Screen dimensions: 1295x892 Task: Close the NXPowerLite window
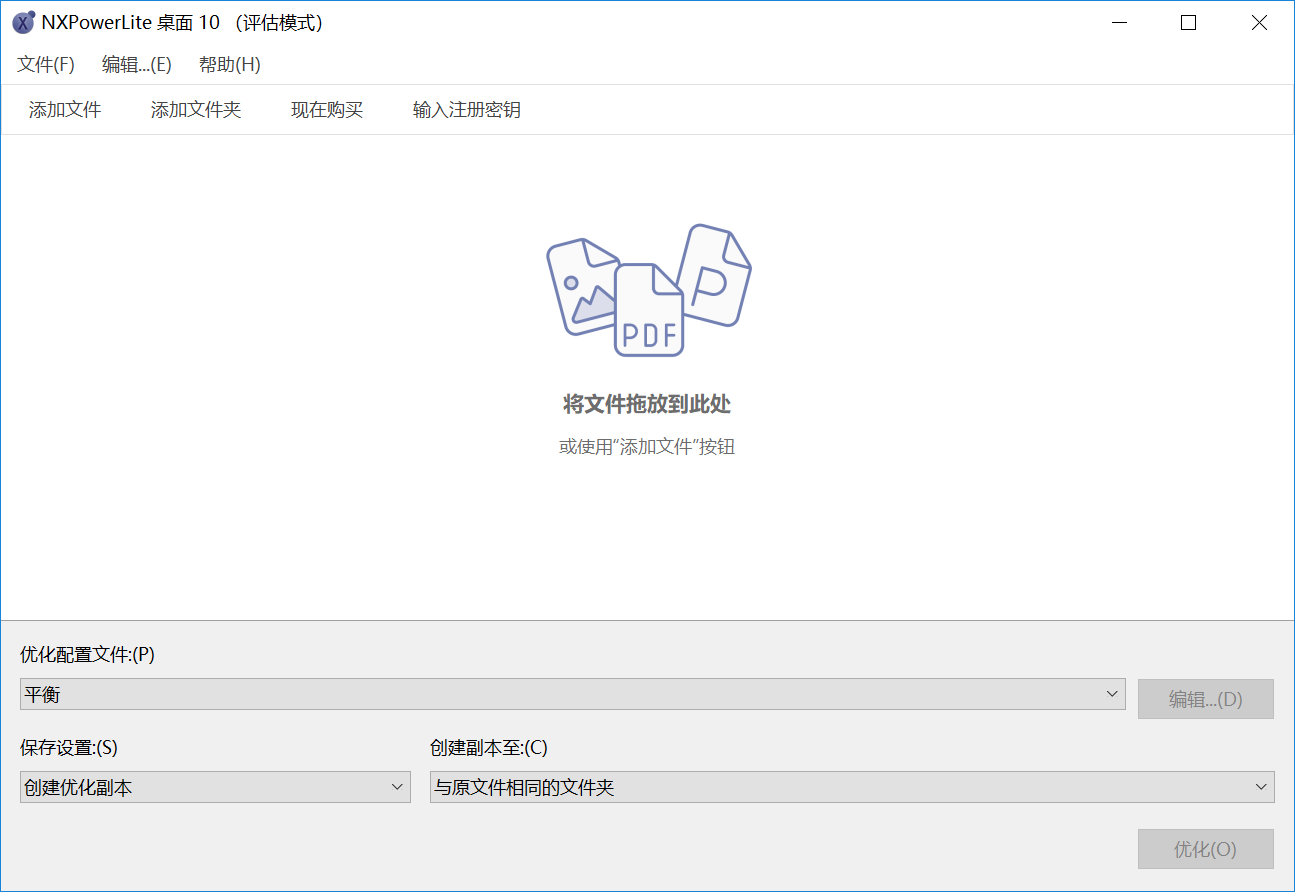(x=1259, y=23)
